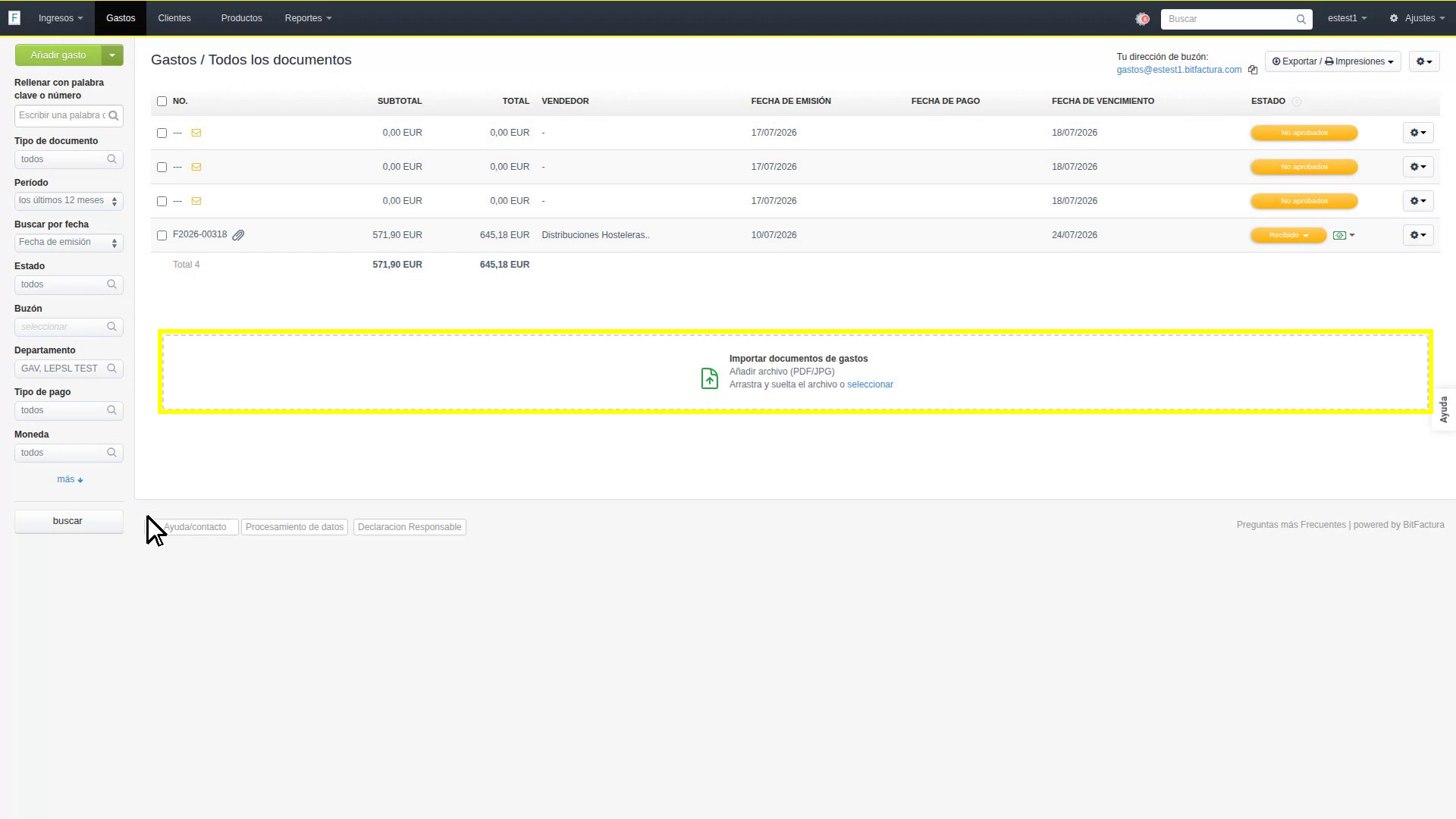Click third No aprobados status badge
This screenshot has width=1456, height=819.
click(x=1304, y=201)
